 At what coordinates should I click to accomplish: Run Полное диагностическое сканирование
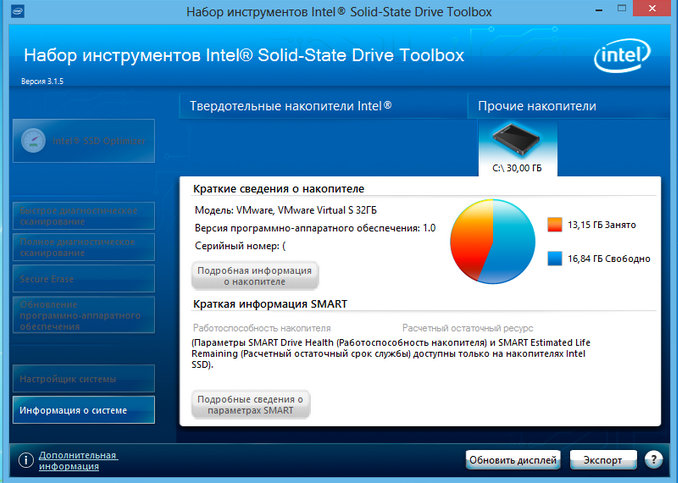(x=84, y=247)
